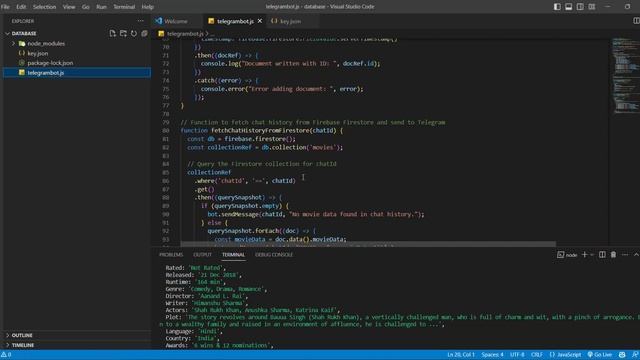The height and width of the screenshot is (360, 640).
Task: Open the Terminal menu
Action: click(124, 7)
